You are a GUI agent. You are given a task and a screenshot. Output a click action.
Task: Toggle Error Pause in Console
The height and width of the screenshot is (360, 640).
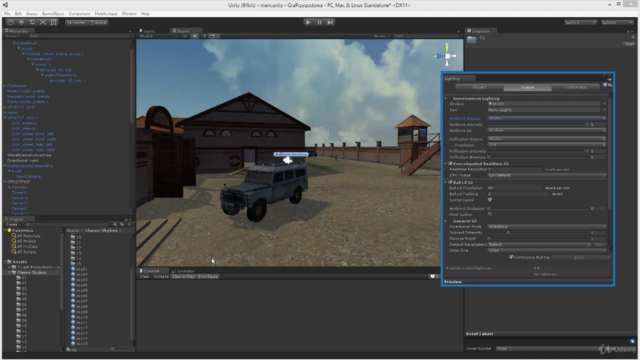pyautogui.click(x=208, y=276)
